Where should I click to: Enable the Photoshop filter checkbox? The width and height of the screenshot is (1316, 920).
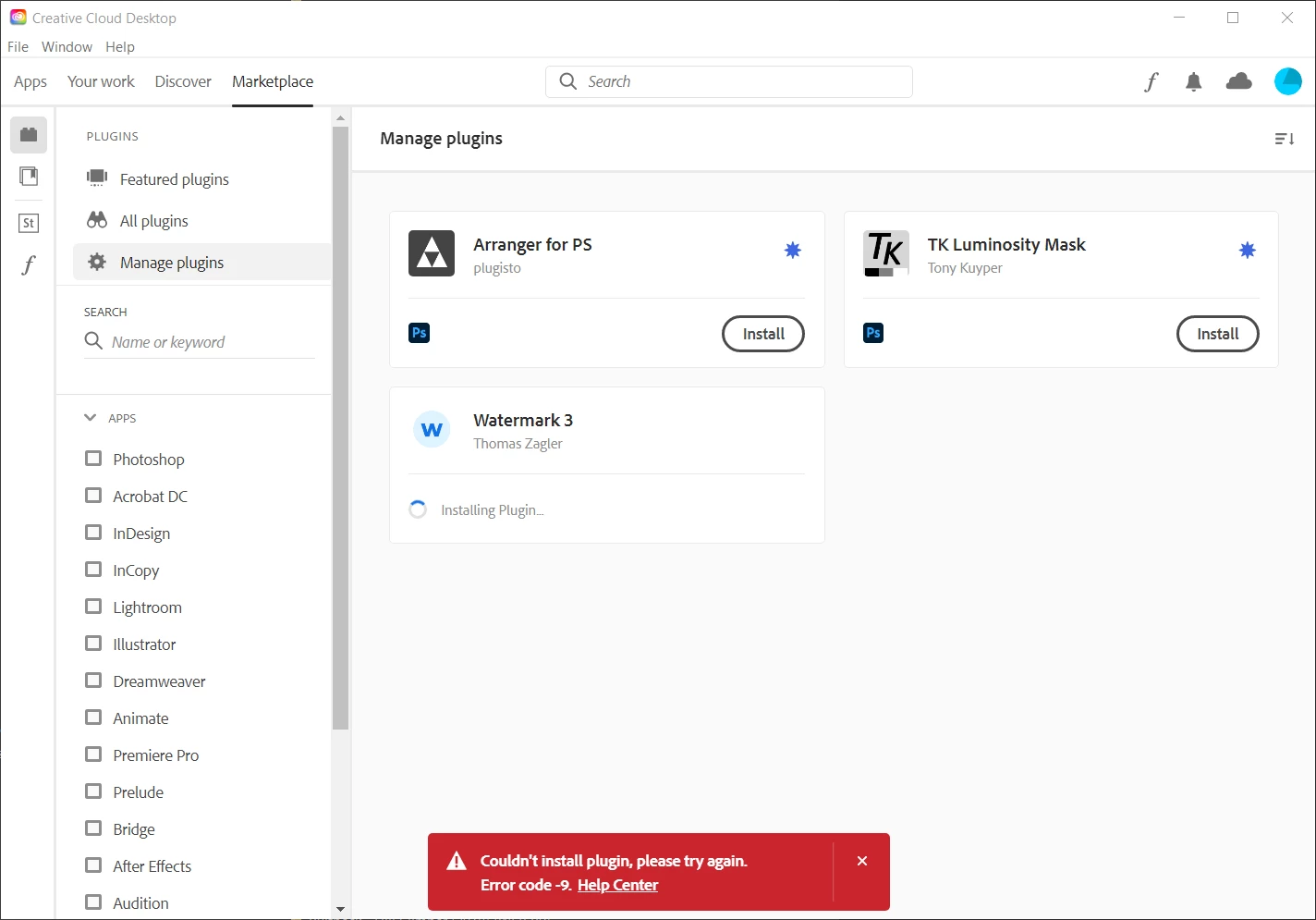(x=93, y=459)
